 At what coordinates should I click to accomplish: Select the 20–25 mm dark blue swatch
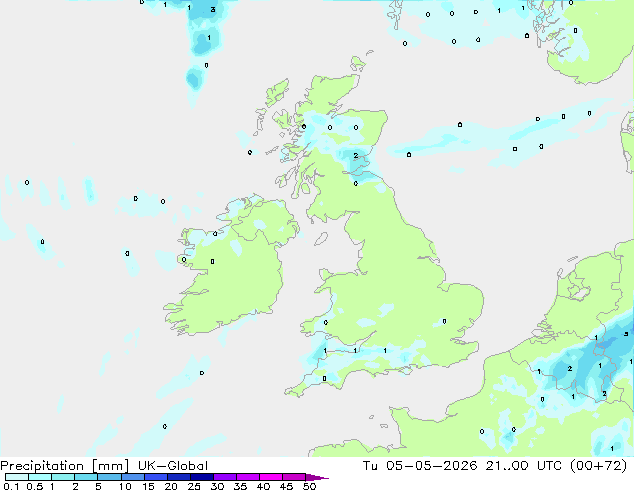pos(178,477)
